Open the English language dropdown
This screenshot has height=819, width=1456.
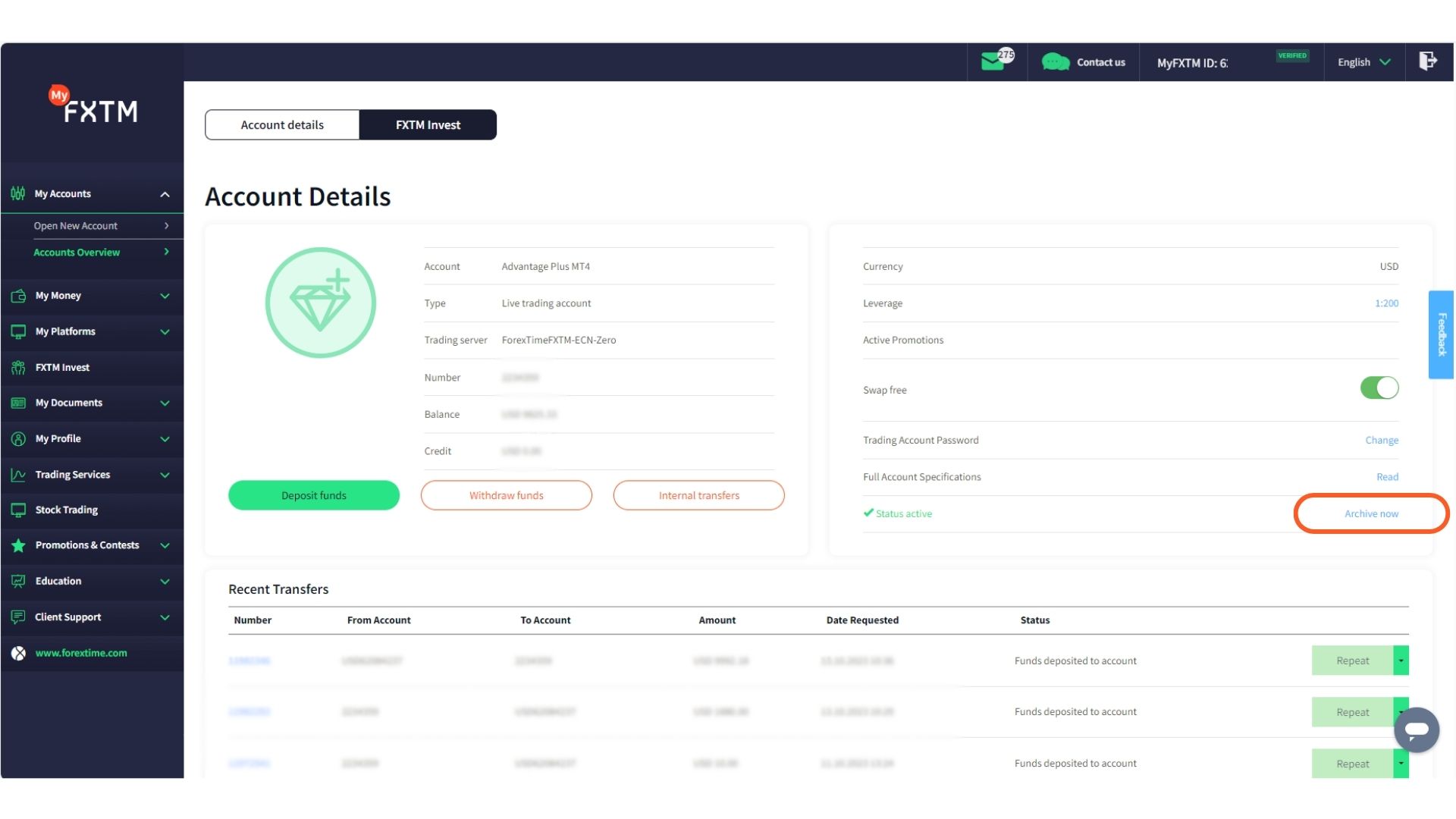coord(1363,62)
